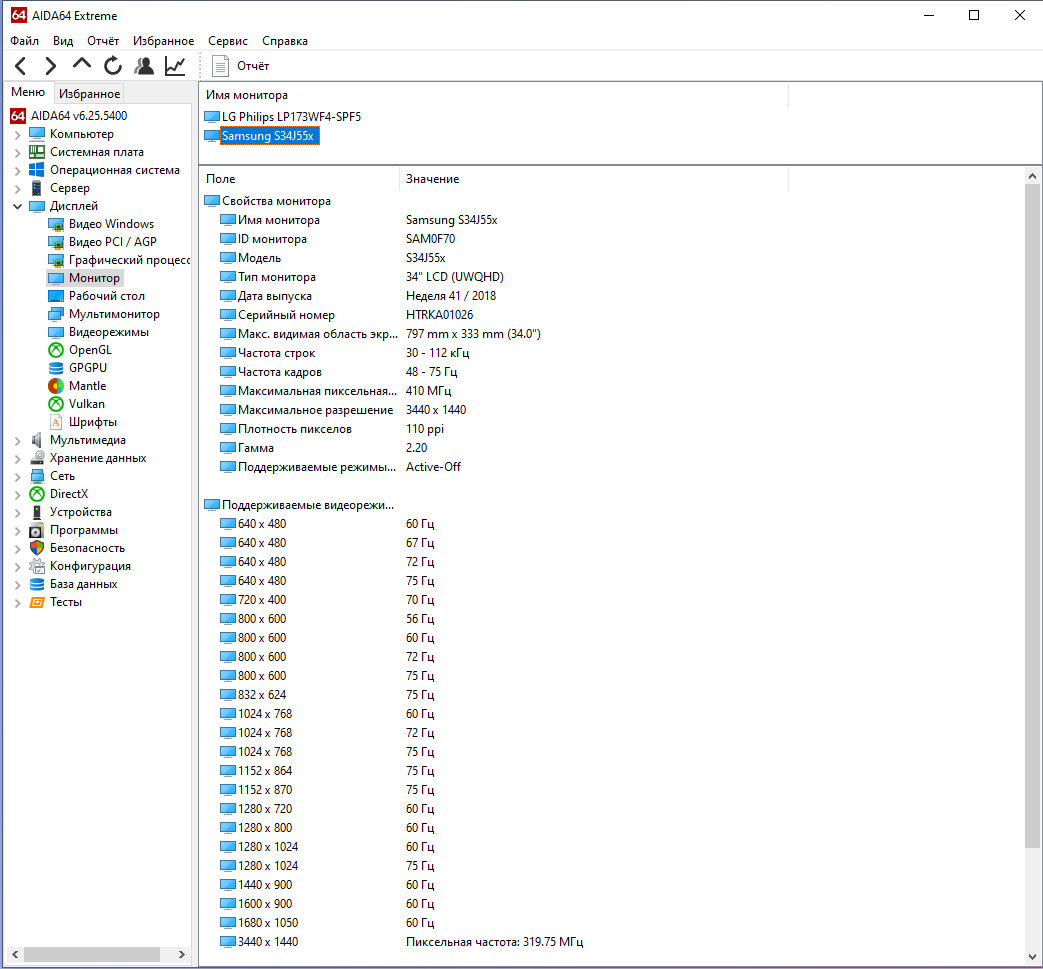Viewport: 1043px width, 969px height.
Task: Switch to the Меню tab
Action: point(28,92)
